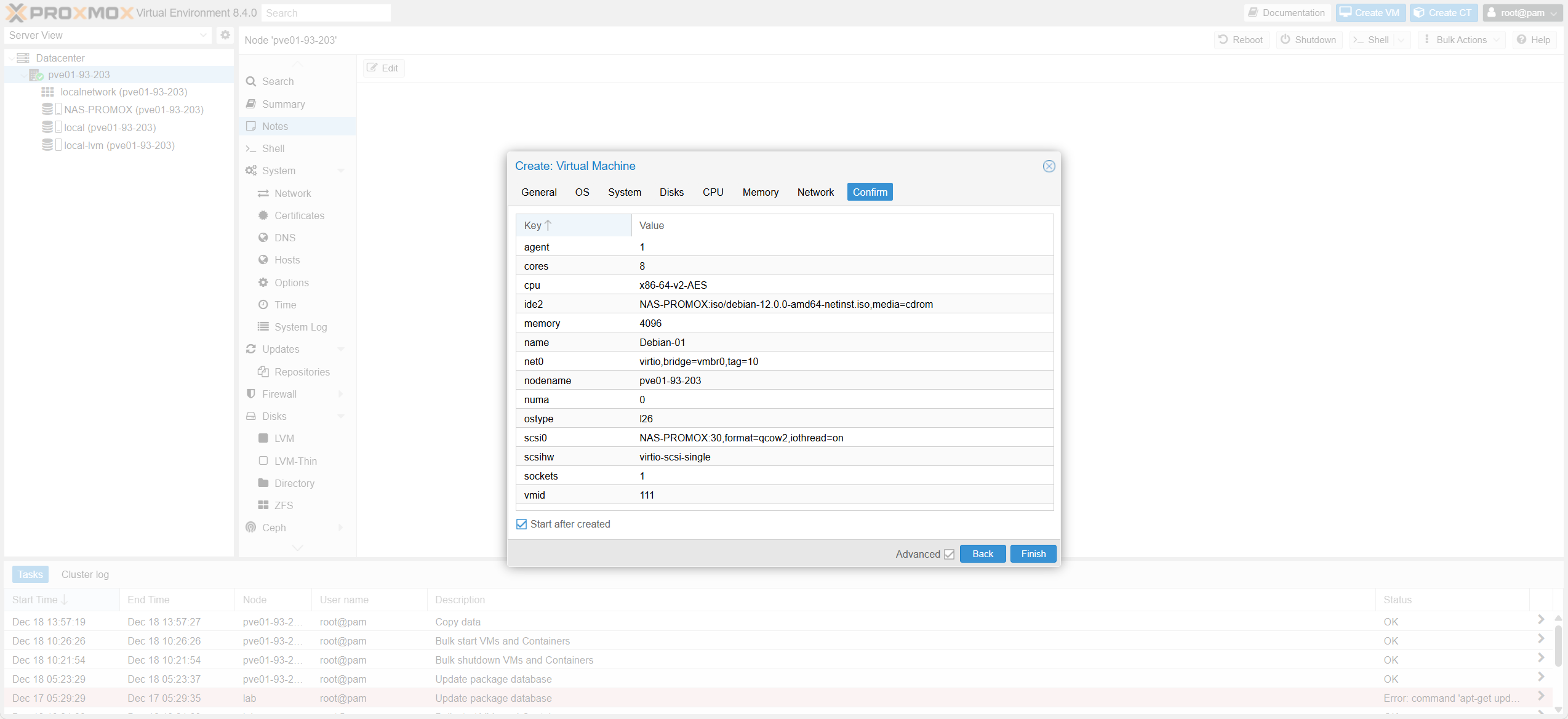Click the Firewall shield icon in node menu
This screenshot has width=1568, height=719.
(x=251, y=394)
